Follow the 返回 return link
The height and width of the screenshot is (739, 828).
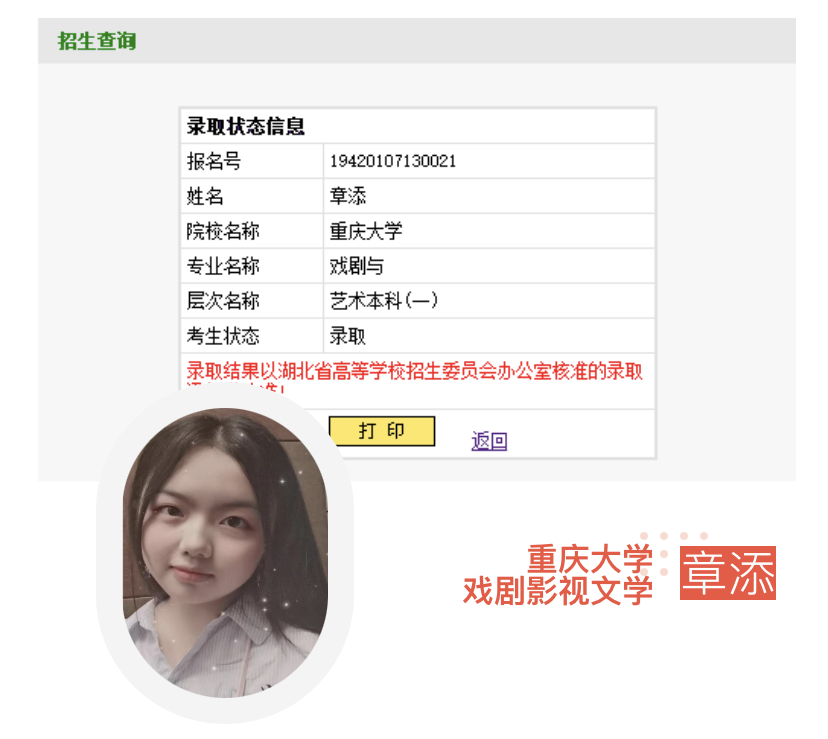[489, 441]
